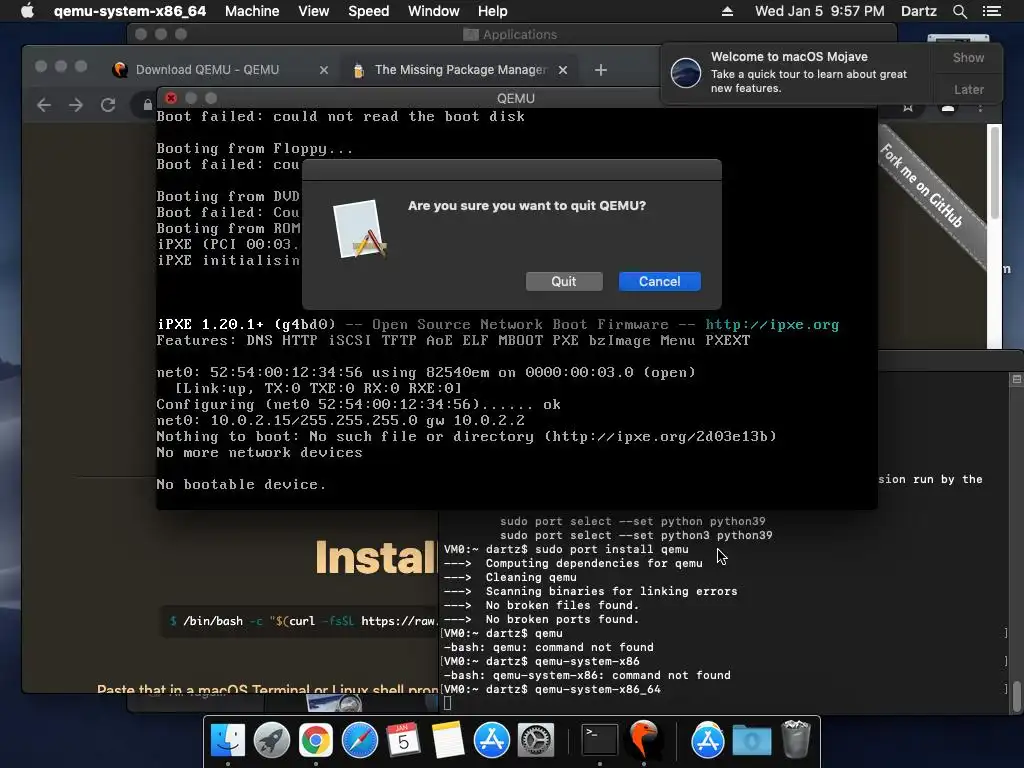The height and width of the screenshot is (768, 1024).
Task: Click the lock icon in the address bar
Action: coord(148,105)
